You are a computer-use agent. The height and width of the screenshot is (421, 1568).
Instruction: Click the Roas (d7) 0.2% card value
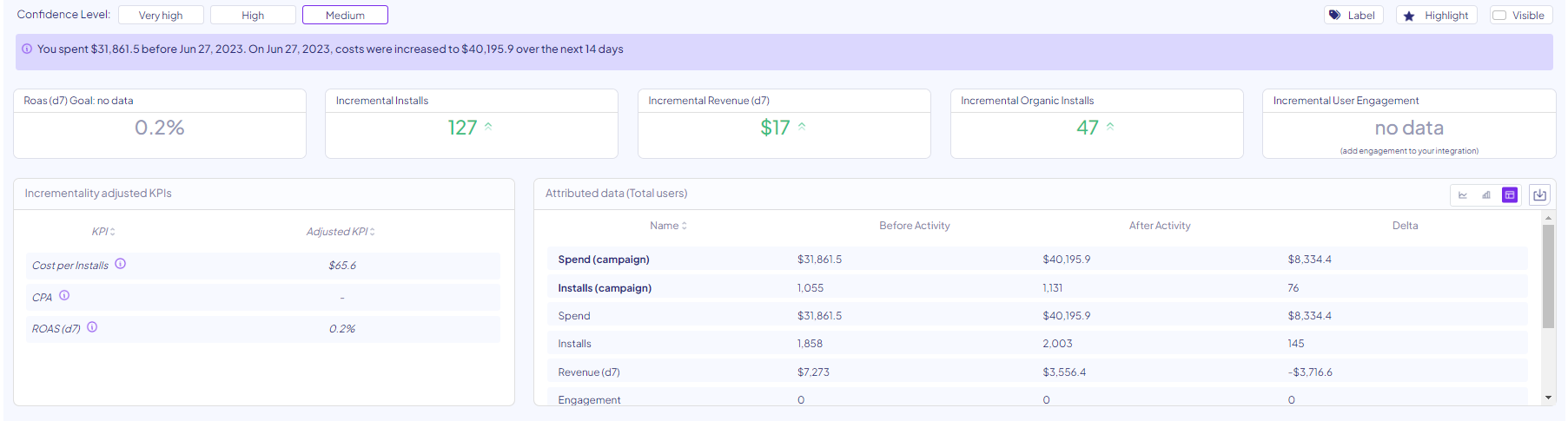tap(160, 128)
